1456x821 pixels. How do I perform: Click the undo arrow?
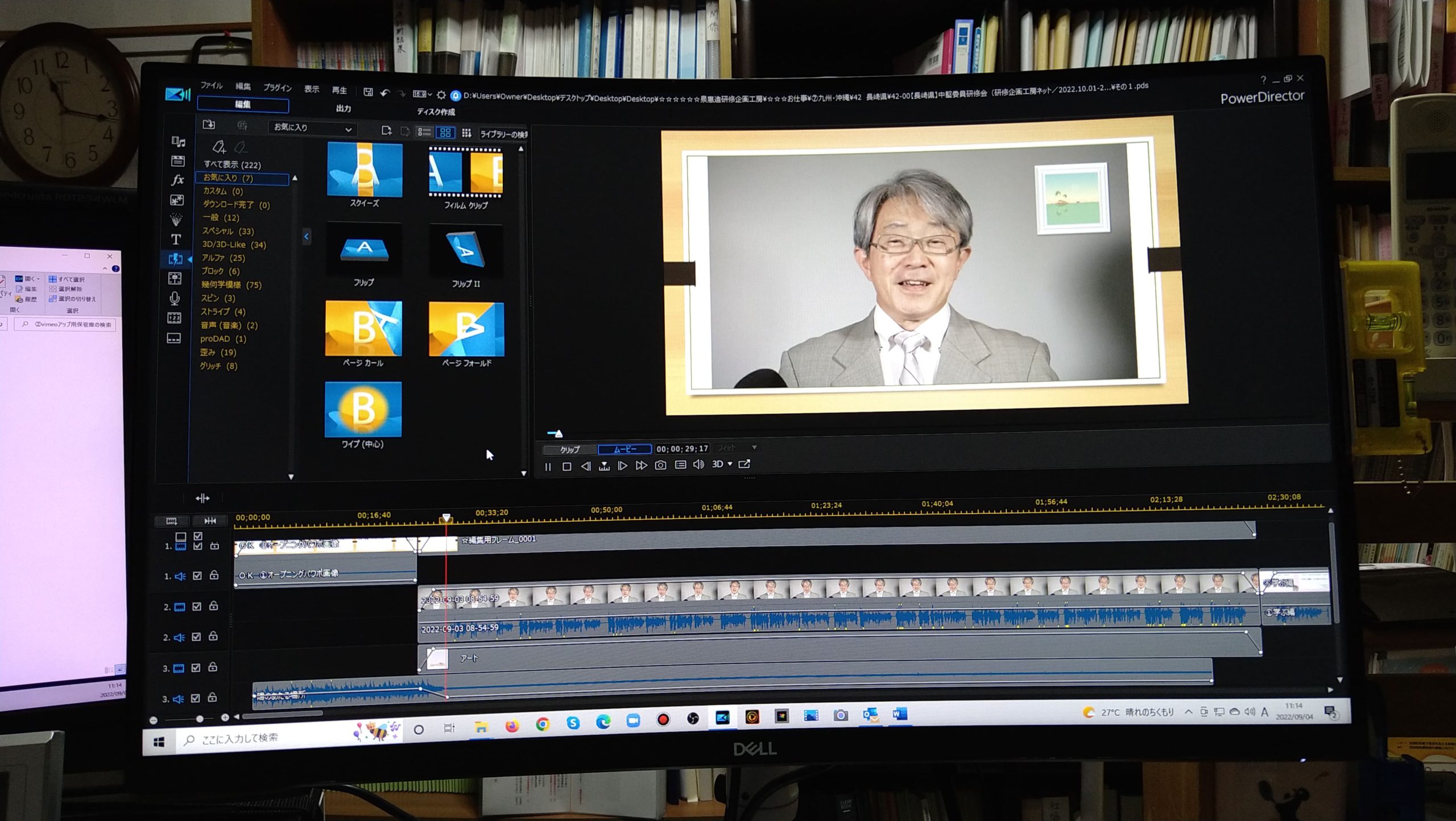click(385, 92)
